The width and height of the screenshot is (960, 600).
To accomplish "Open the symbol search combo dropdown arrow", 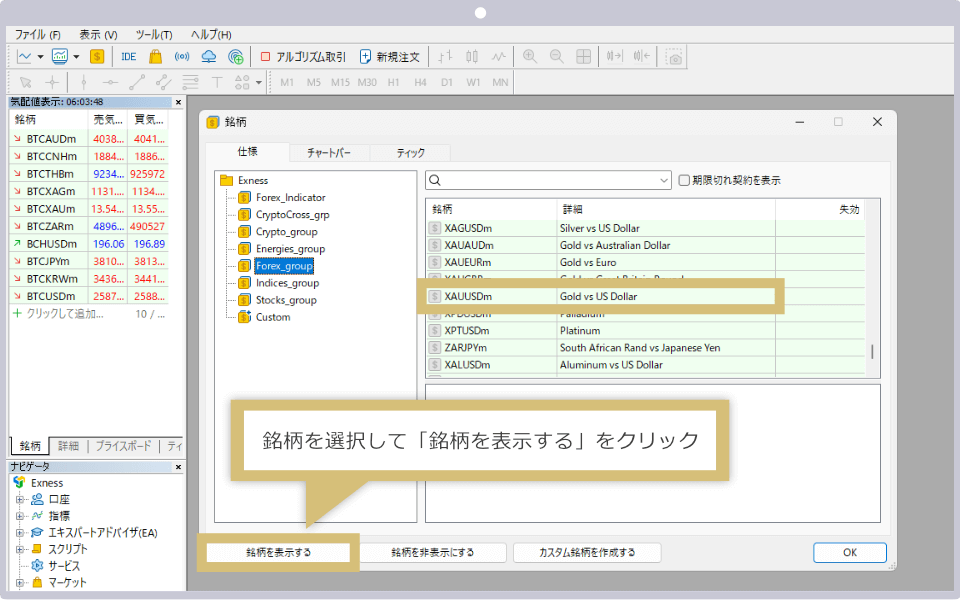I will coord(664,181).
